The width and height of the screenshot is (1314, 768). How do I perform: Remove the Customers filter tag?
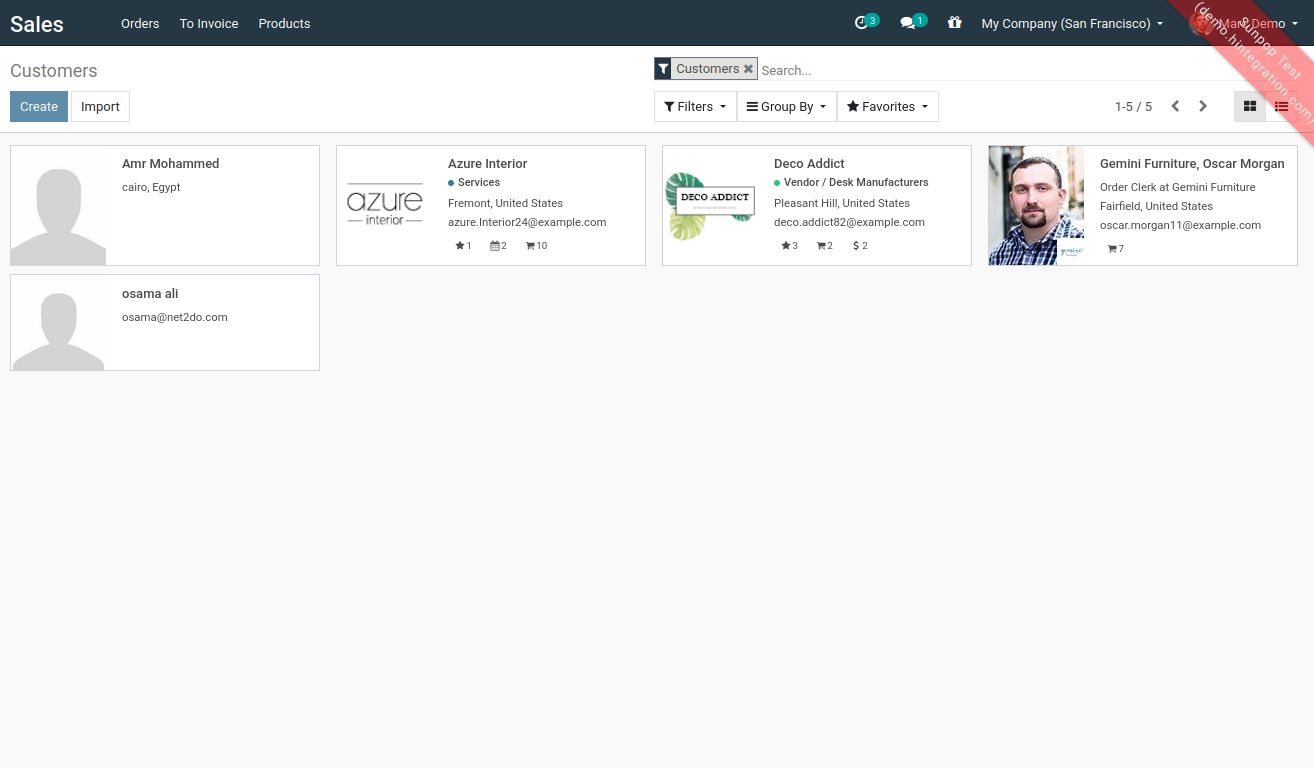click(x=748, y=69)
